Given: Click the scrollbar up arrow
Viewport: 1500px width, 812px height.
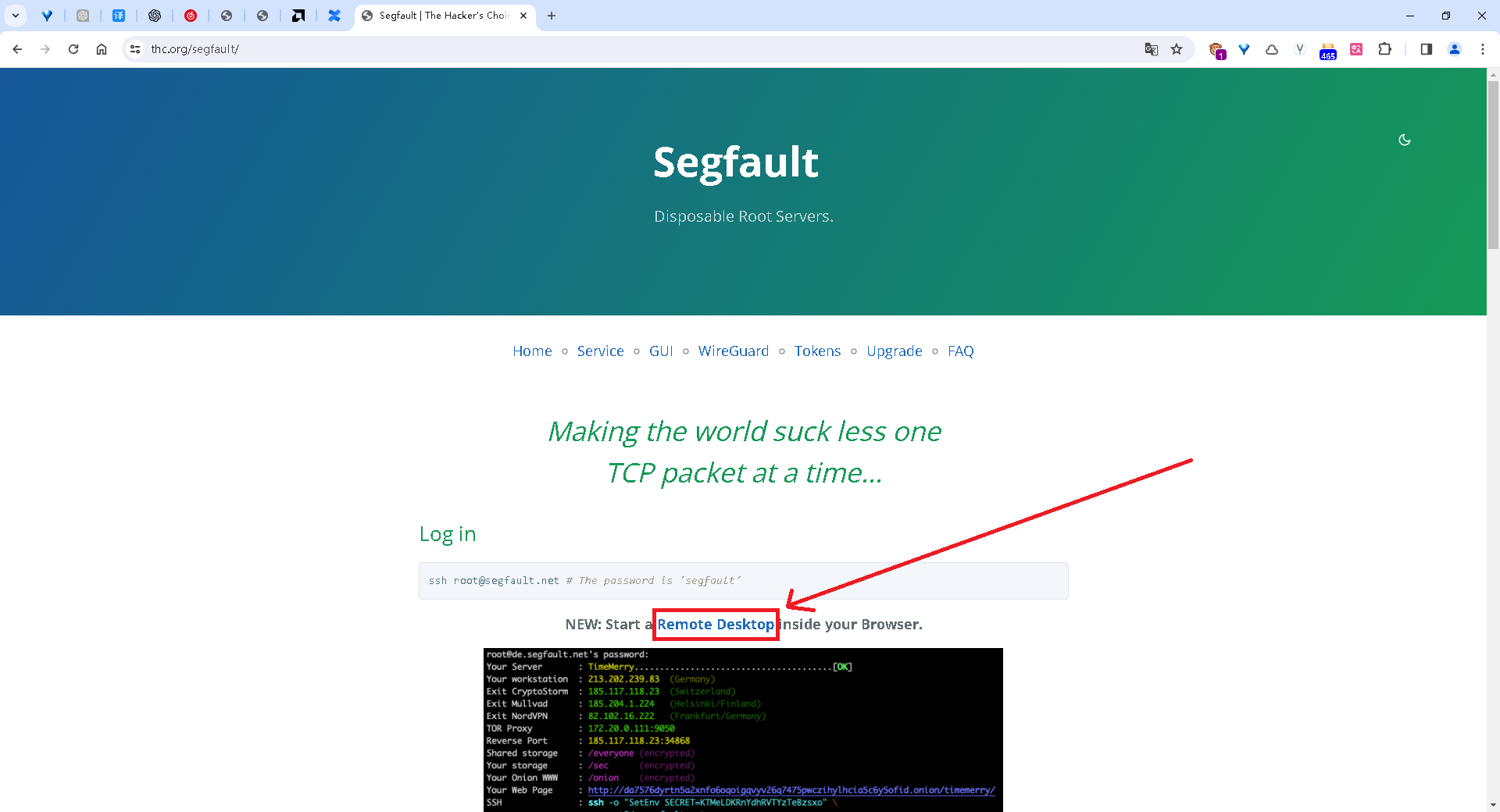Looking at the screenshot, I should [1493, 74].
